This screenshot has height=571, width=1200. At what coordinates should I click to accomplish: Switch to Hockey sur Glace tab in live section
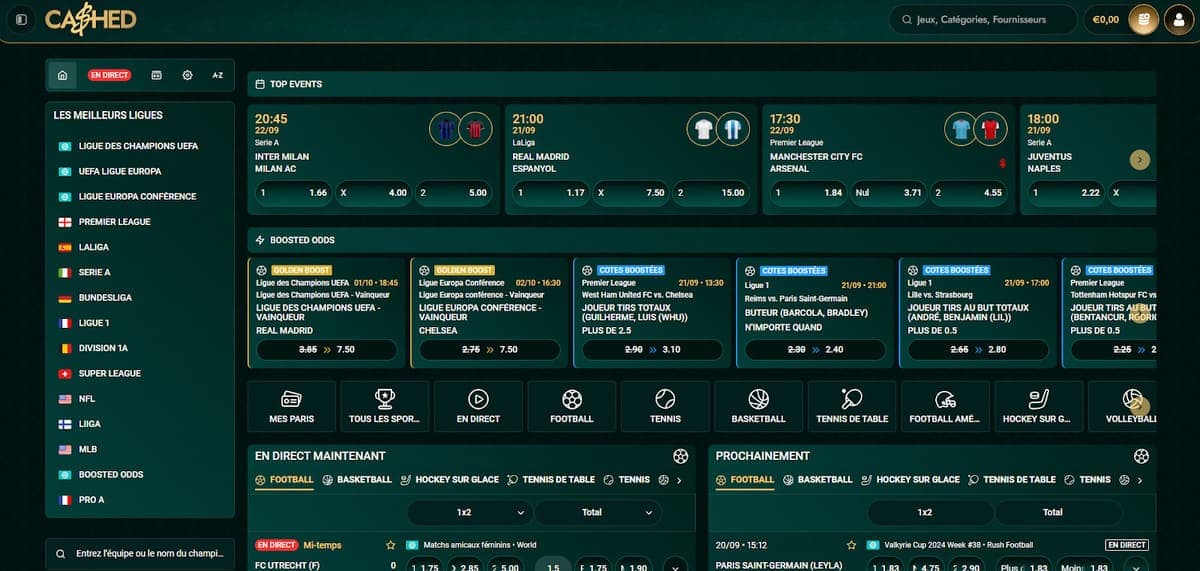click(x=450, y=480)
